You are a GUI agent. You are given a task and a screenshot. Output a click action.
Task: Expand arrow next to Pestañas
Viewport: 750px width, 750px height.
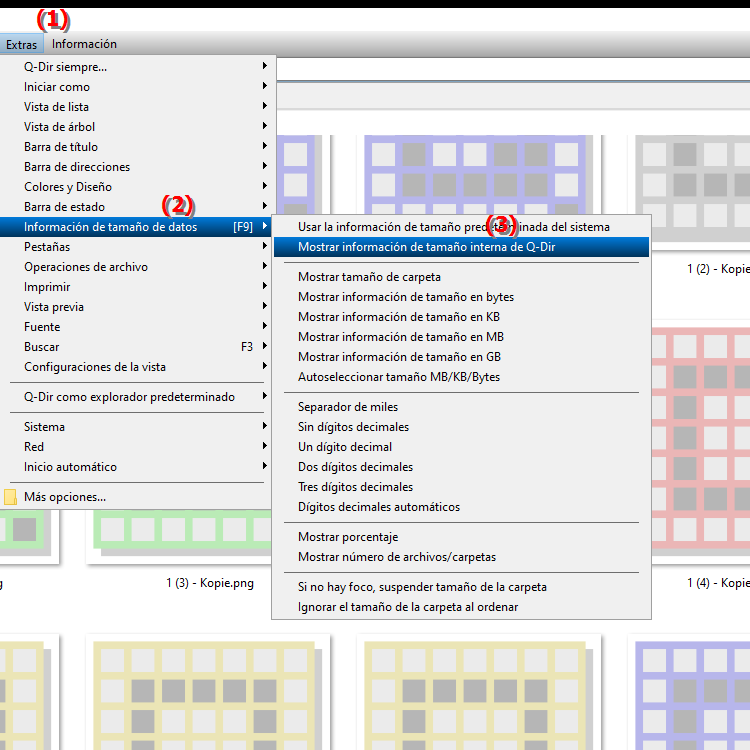click(265, 246)
